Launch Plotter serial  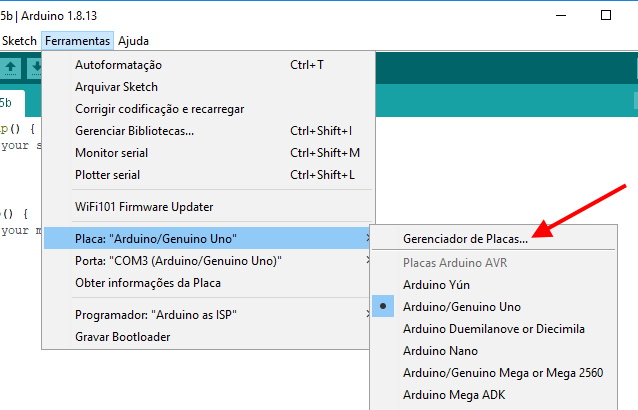point(208,174)
